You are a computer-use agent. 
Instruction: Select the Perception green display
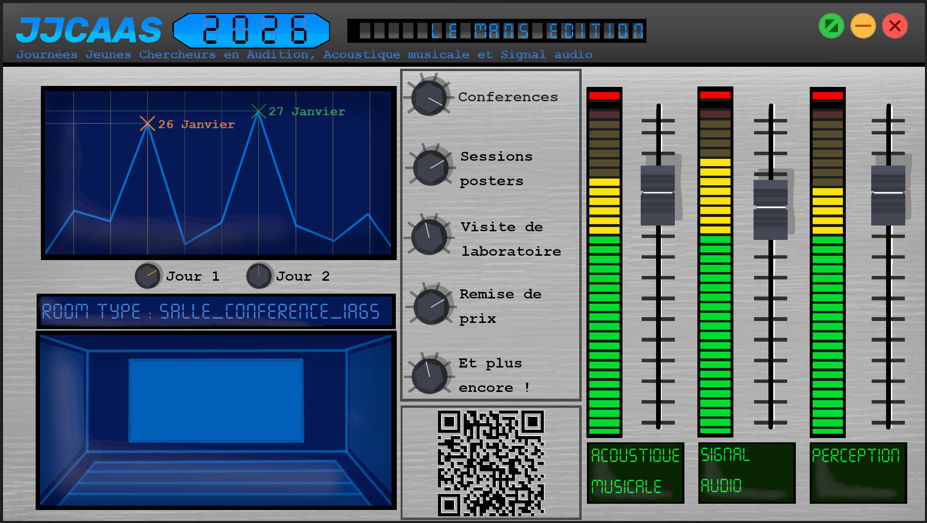point(857,472)
